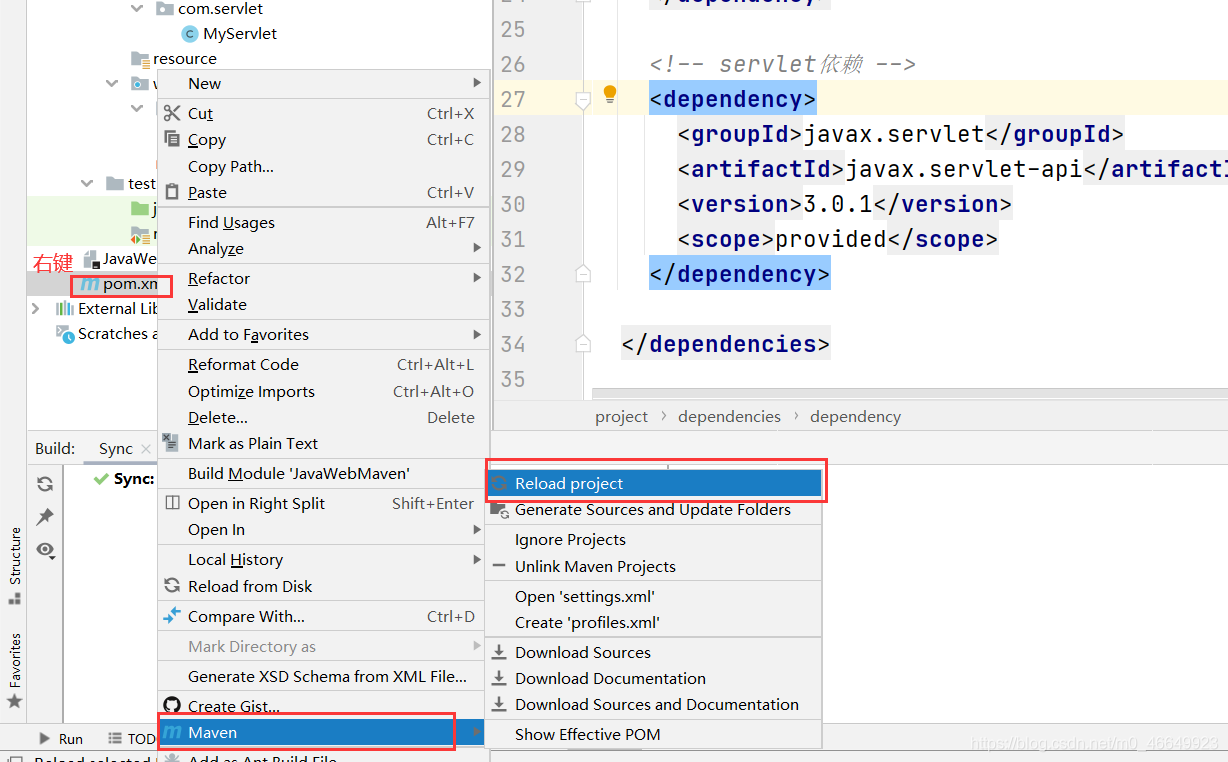
Task: Select Open 'settings.xml'
Action: coord(653,596)
